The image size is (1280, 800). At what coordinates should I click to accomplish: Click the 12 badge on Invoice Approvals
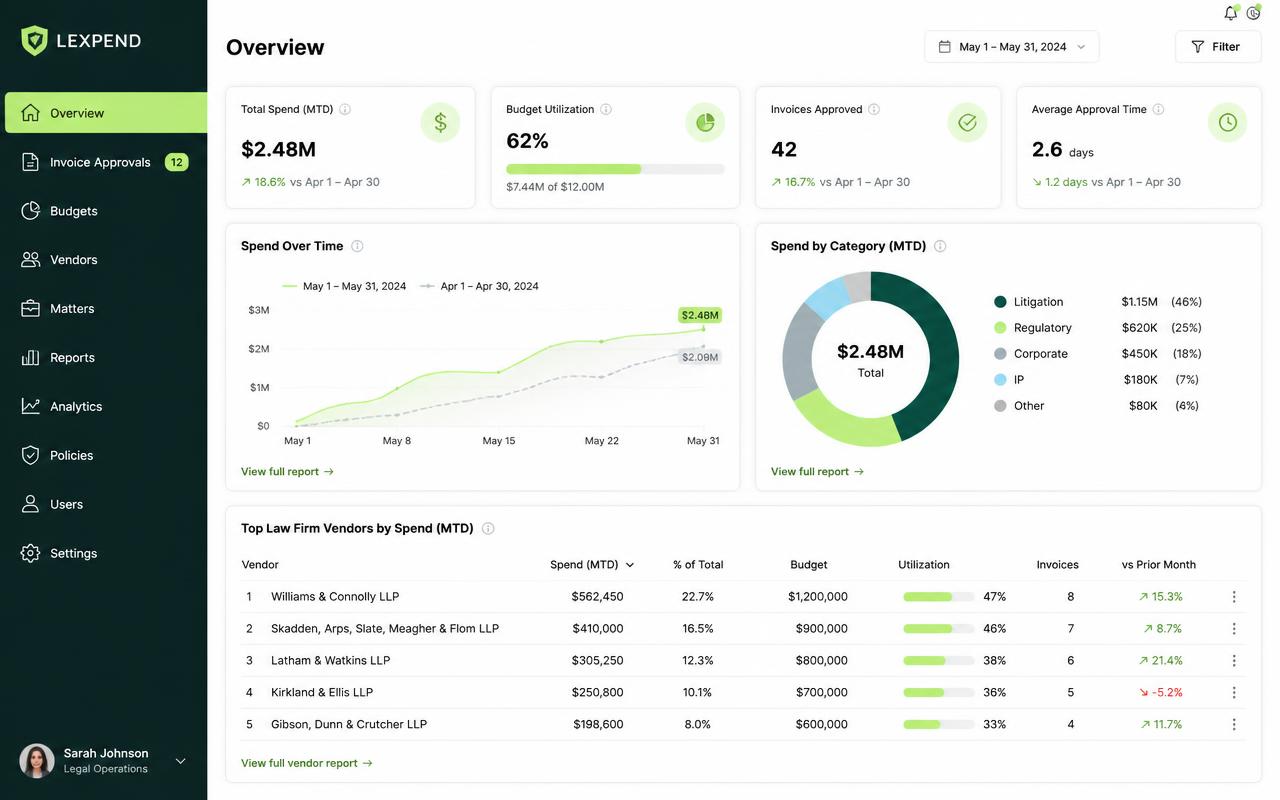pyautogui.click(x=176, y=162)
